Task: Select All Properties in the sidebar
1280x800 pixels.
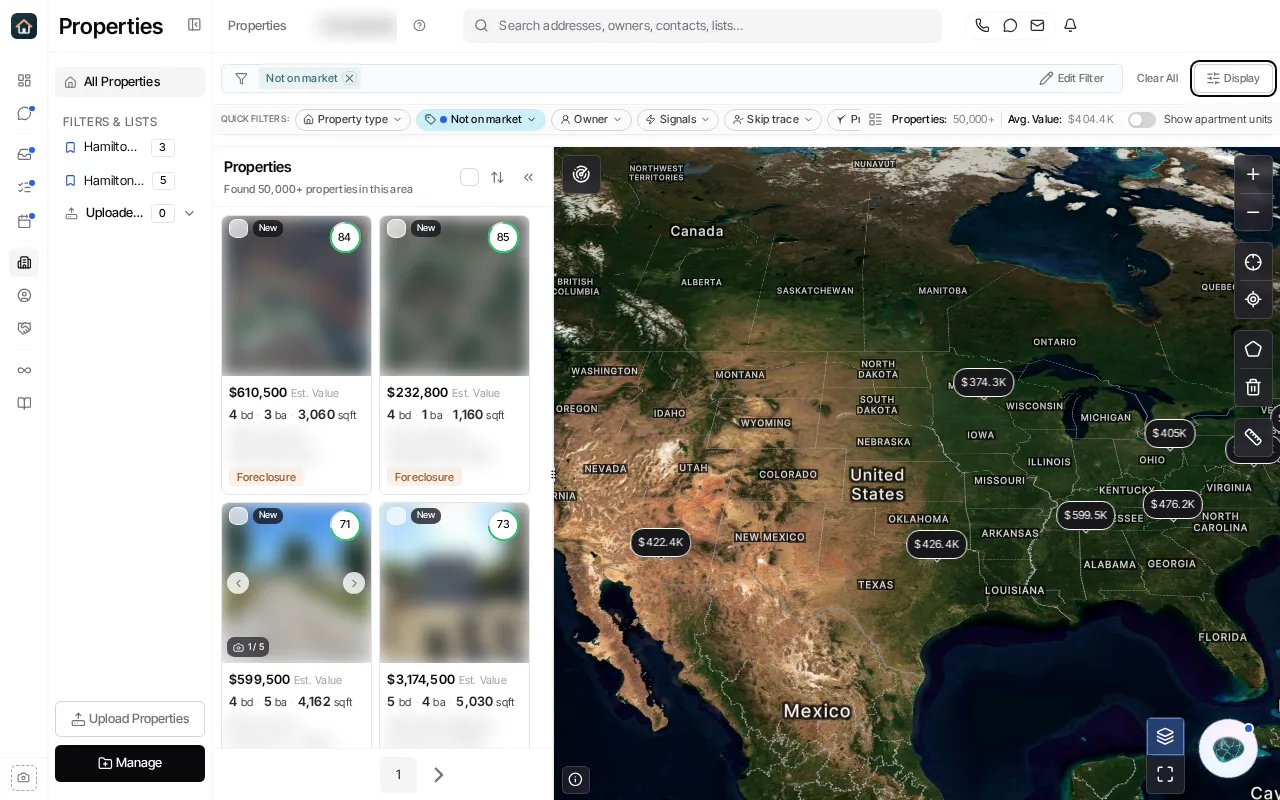Action: click(x=130, y=82)
